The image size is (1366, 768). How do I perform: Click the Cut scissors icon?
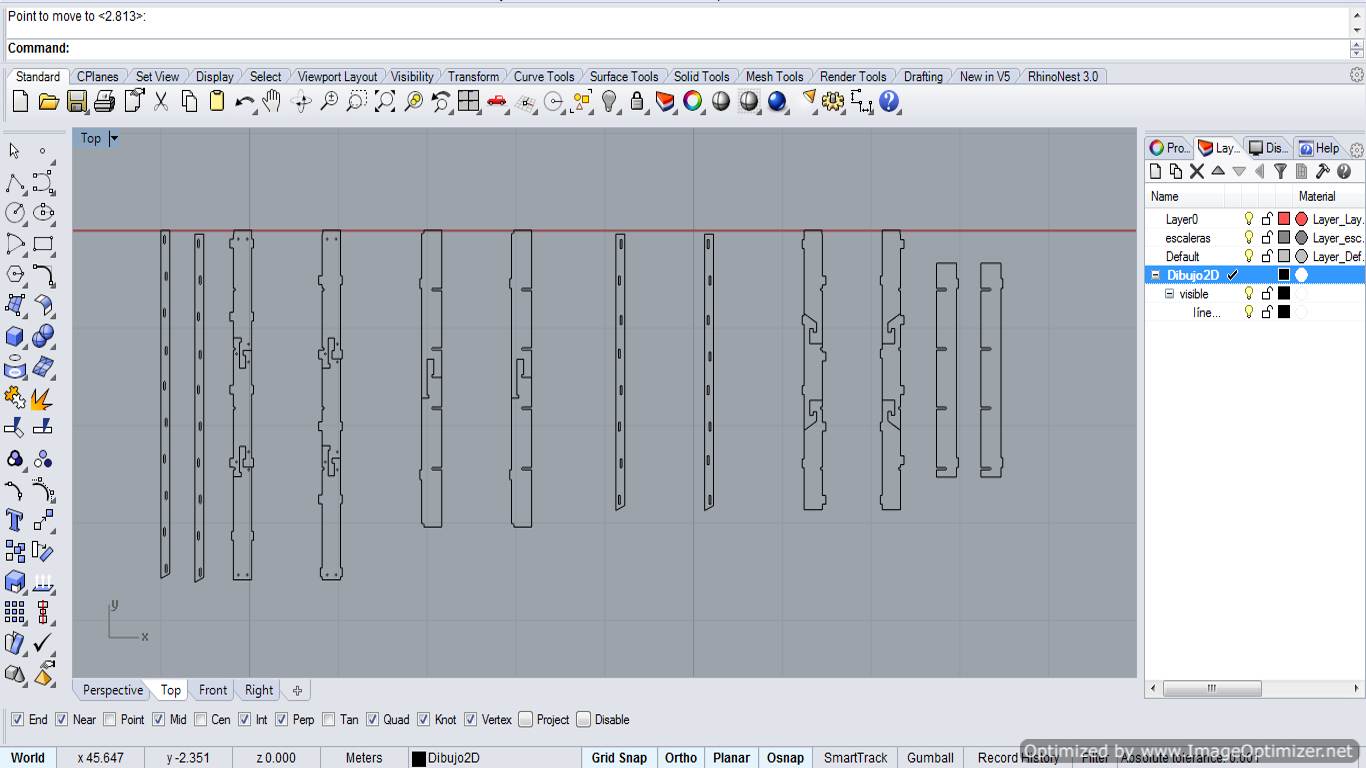tap(161, 101)
